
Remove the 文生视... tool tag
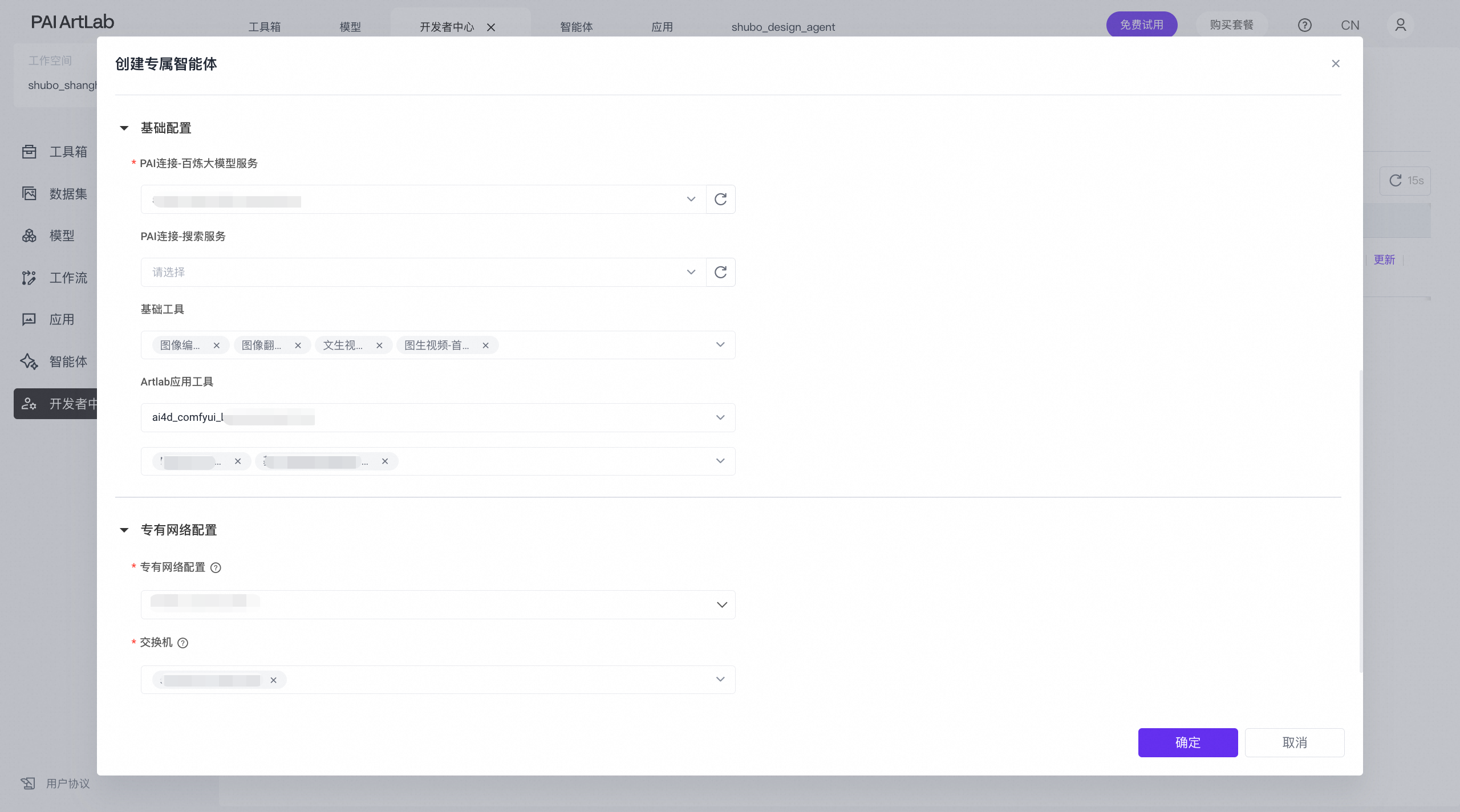coord(379,346)
